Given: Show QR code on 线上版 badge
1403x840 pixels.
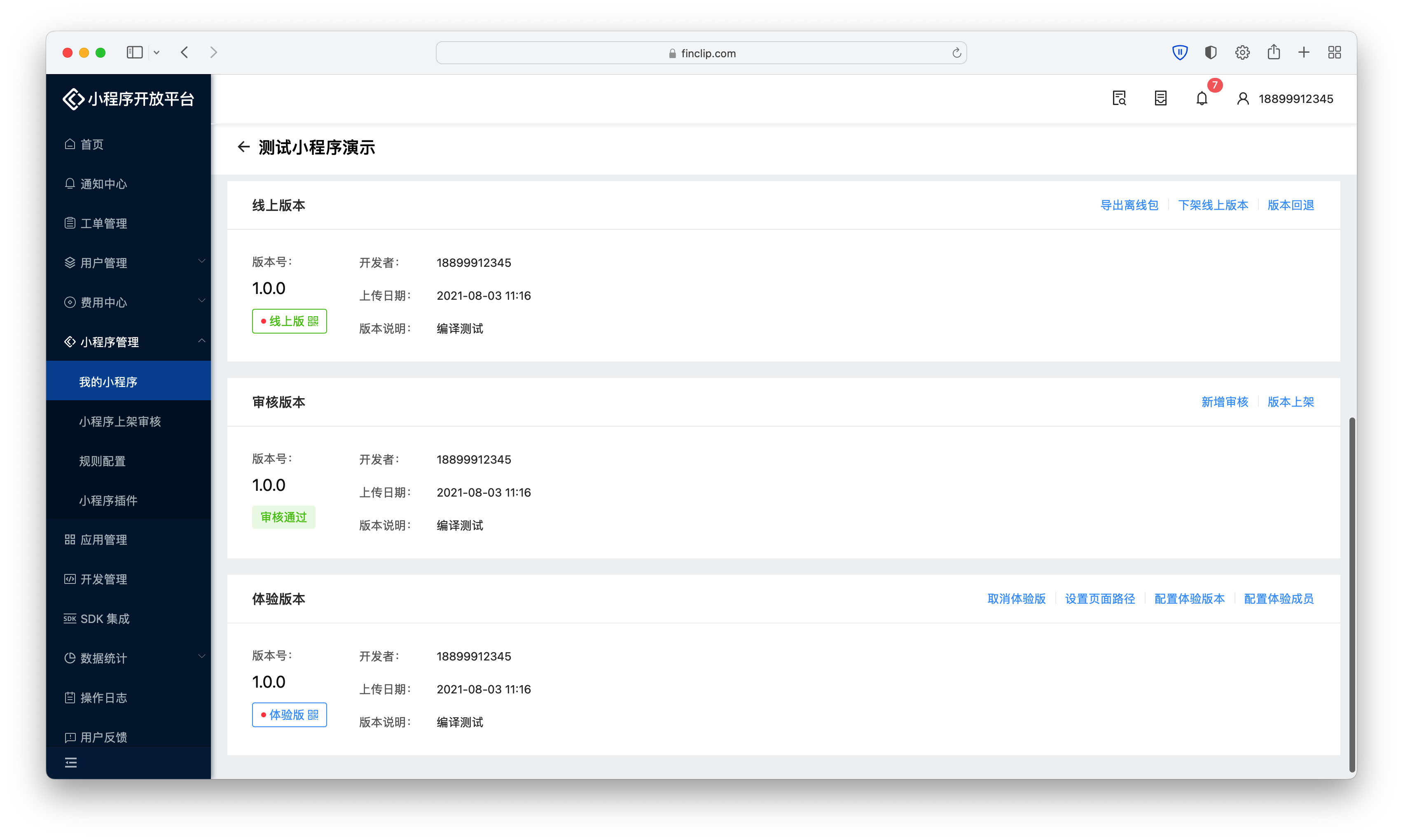Looking at the screenshot, I should [x=313, y=322].
